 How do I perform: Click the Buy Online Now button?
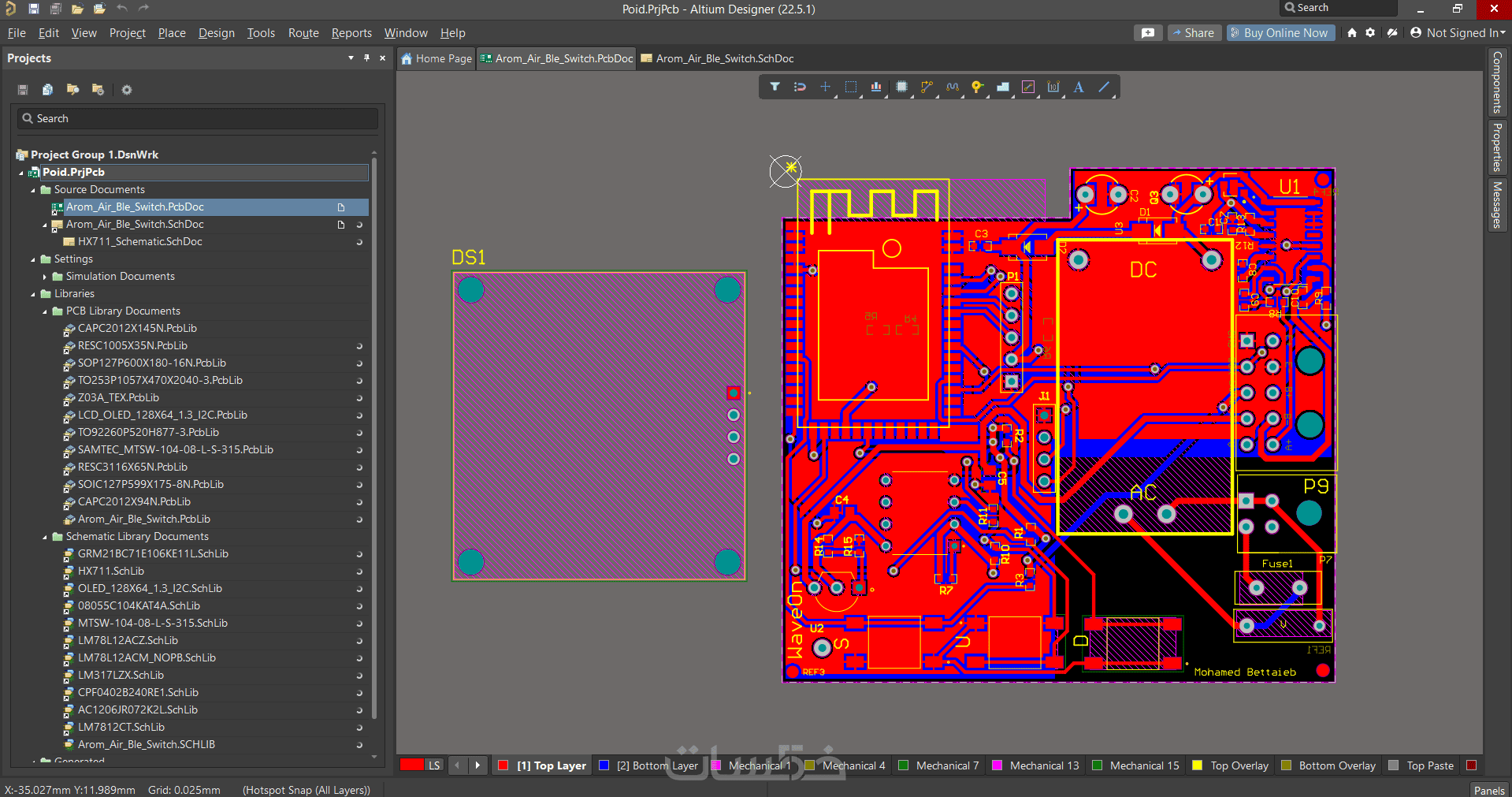(x=1280, y=33)
